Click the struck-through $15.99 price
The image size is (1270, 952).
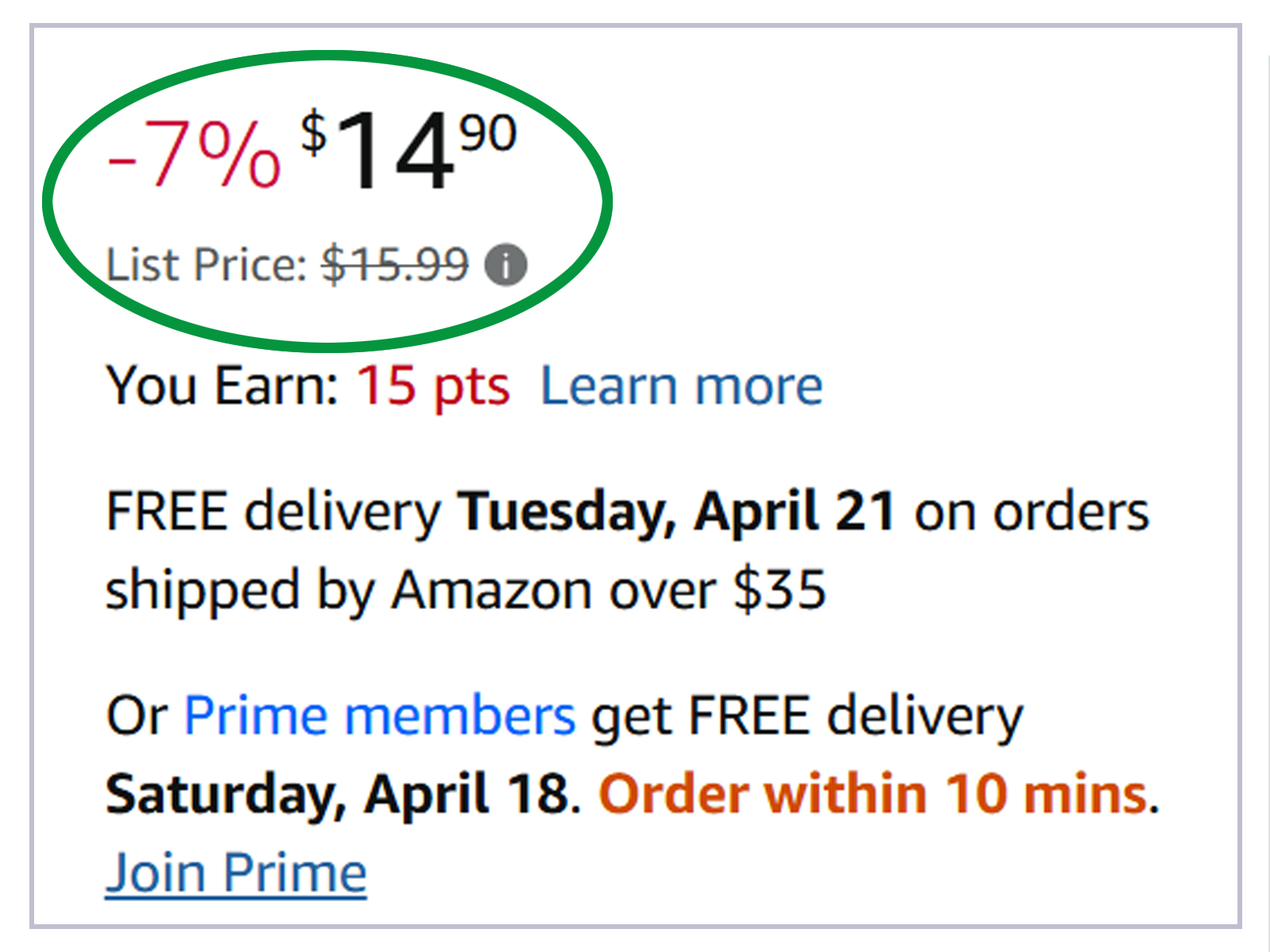394,264
